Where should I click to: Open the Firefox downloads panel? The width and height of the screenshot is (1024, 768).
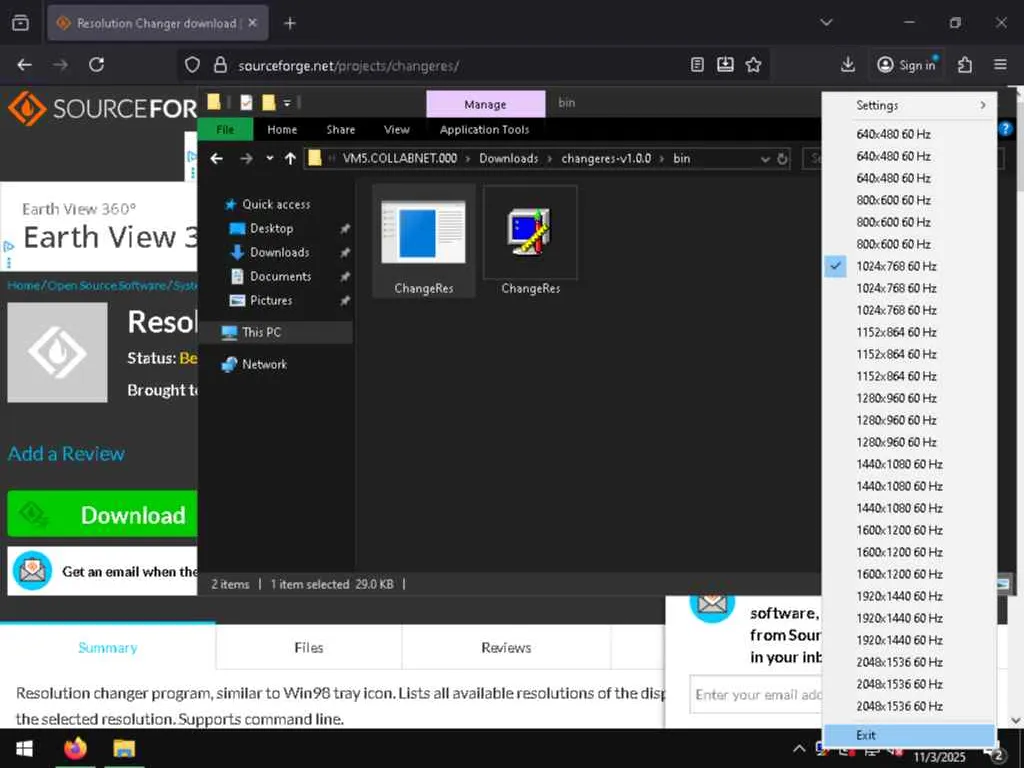pyautogui.click(x=848, y=65)
